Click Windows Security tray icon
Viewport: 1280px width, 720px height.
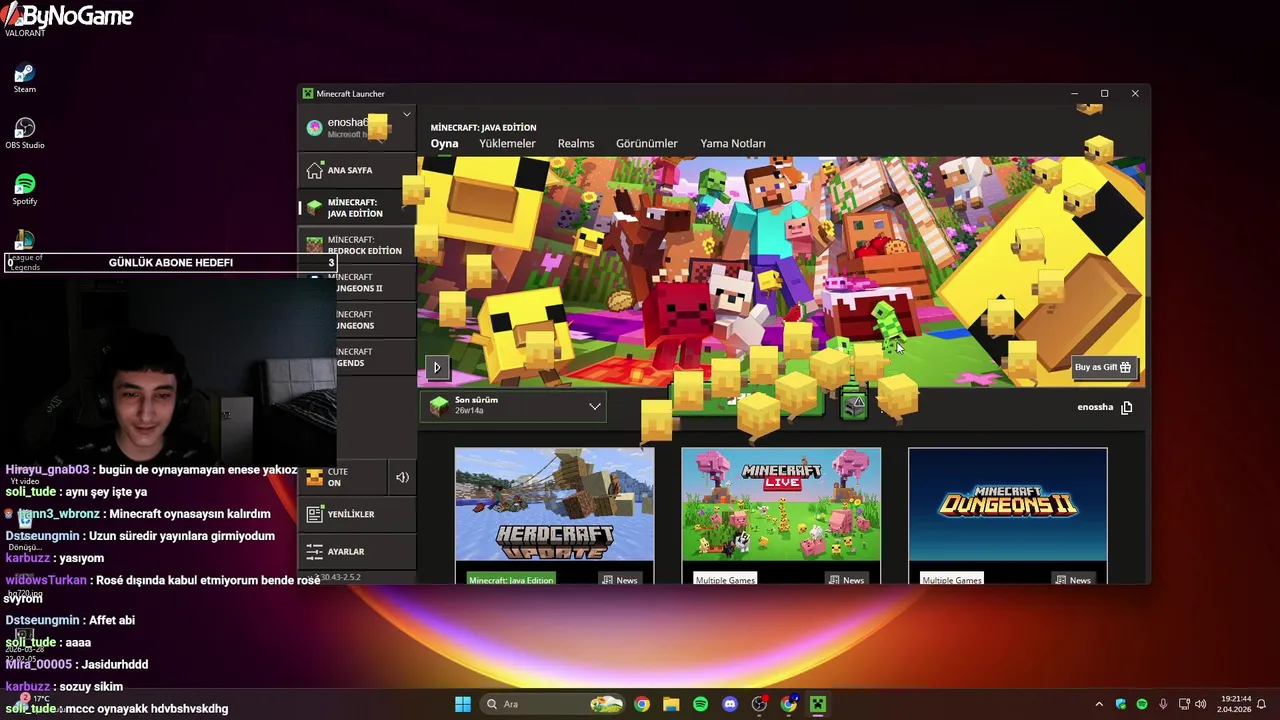tap(1121, 704)
